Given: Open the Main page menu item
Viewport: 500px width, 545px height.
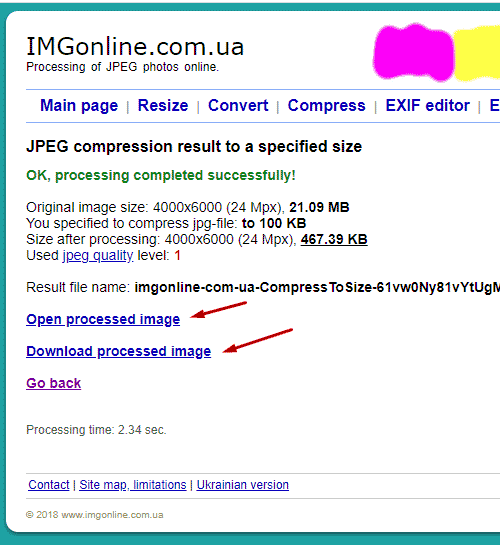Looking at the screenshot, I should [x=79, y=106].
